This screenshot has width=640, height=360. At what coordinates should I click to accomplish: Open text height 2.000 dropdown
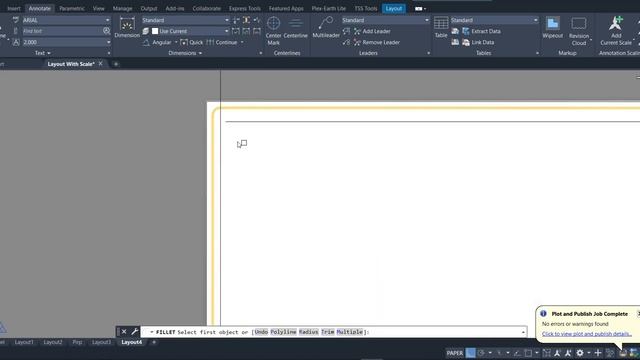[x=108, y=42]
